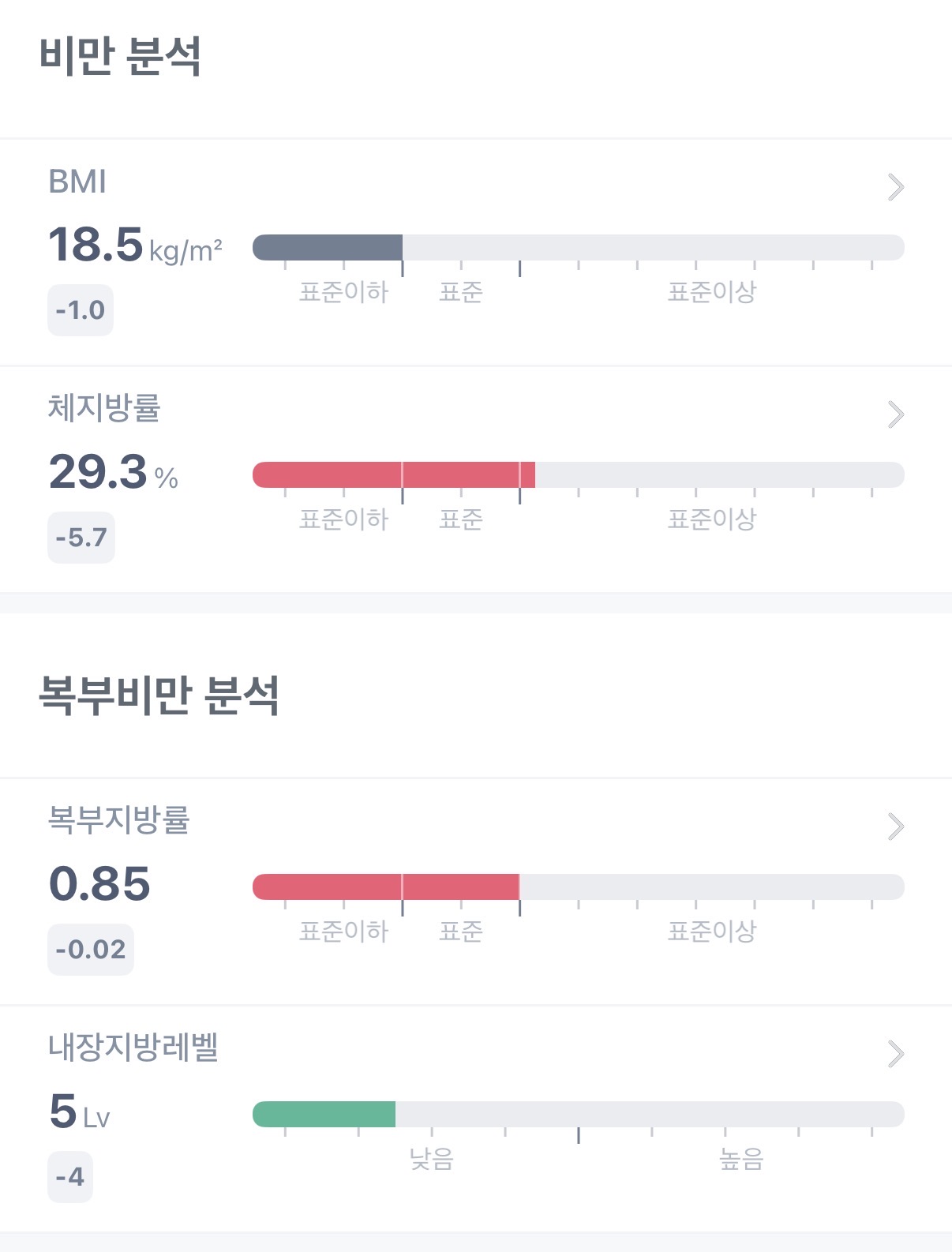Open 내장지방레벨 detail chevron
This screenshot has width=952, height=1252.
click(895, 1054)
